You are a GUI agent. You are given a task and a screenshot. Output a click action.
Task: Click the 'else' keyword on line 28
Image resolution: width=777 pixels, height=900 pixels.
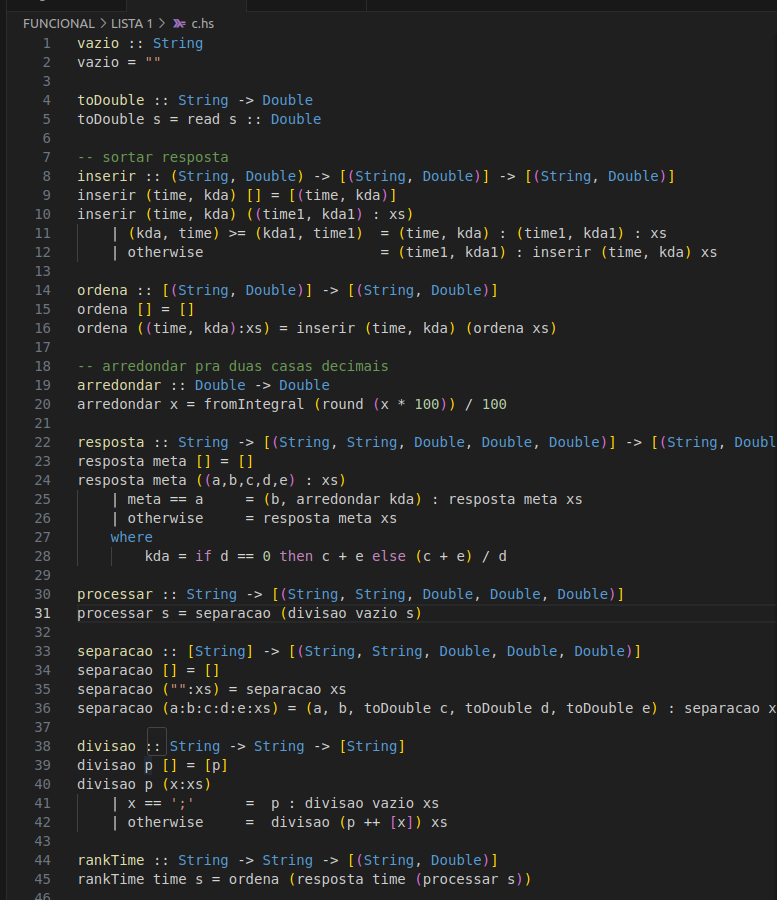(388, 556)
